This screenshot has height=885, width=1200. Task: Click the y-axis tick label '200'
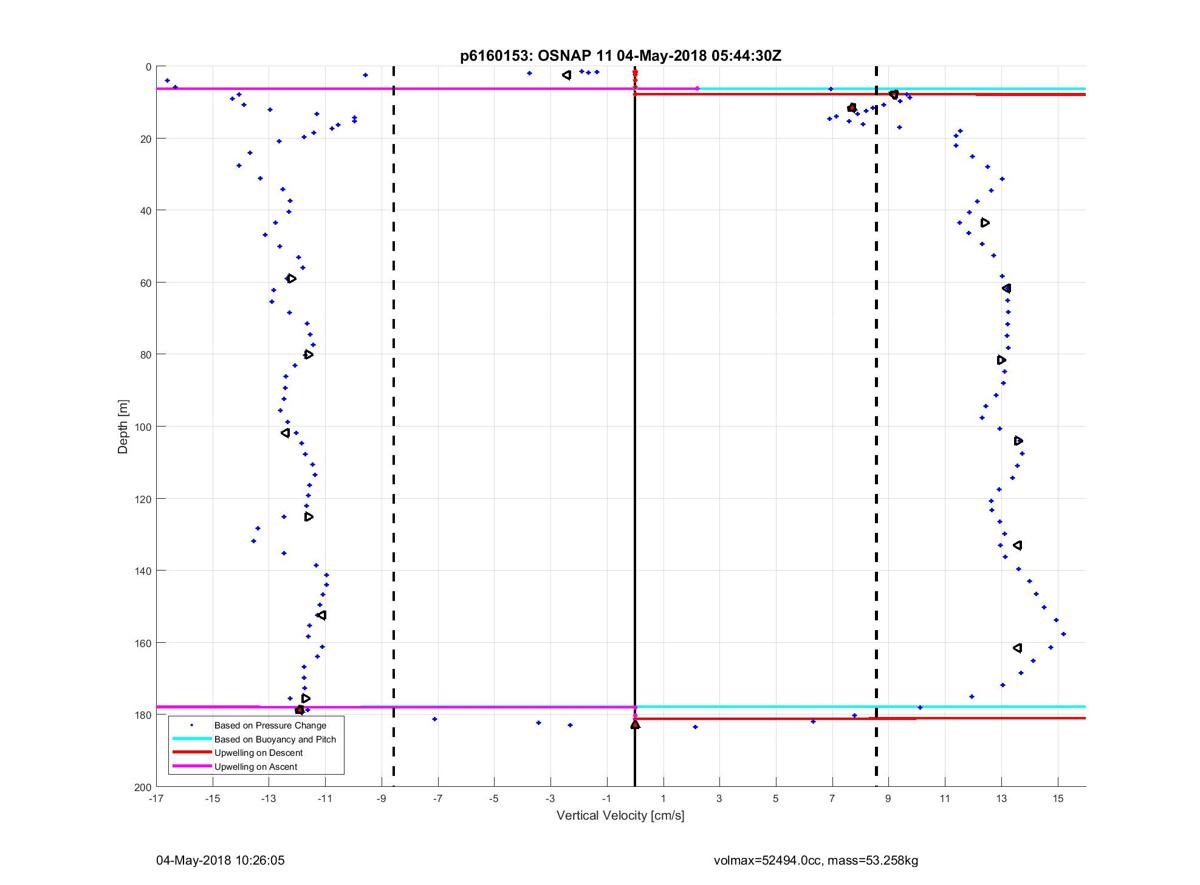pos(143,787)
